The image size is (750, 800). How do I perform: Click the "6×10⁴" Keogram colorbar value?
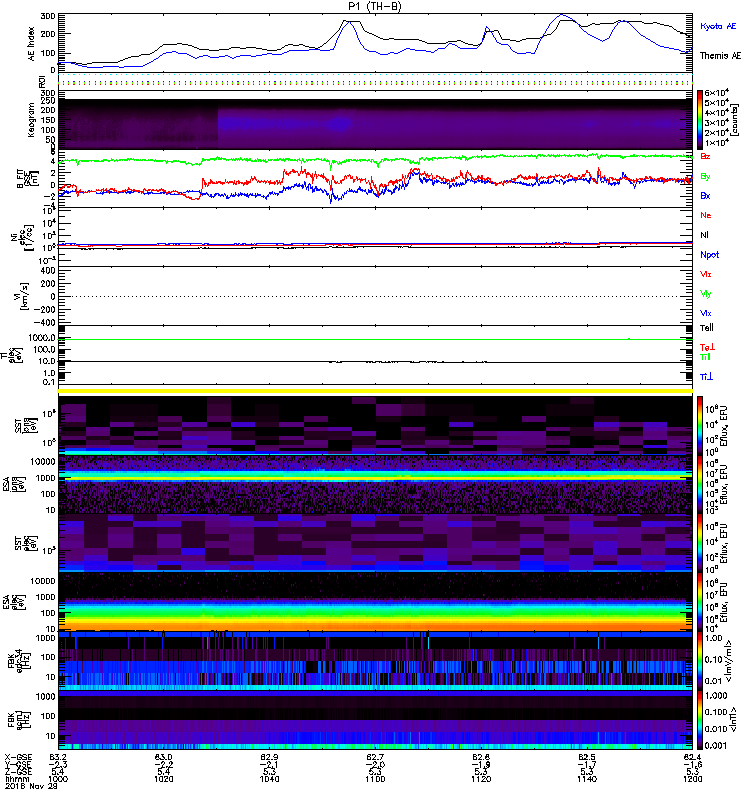(x=717, y=93)
